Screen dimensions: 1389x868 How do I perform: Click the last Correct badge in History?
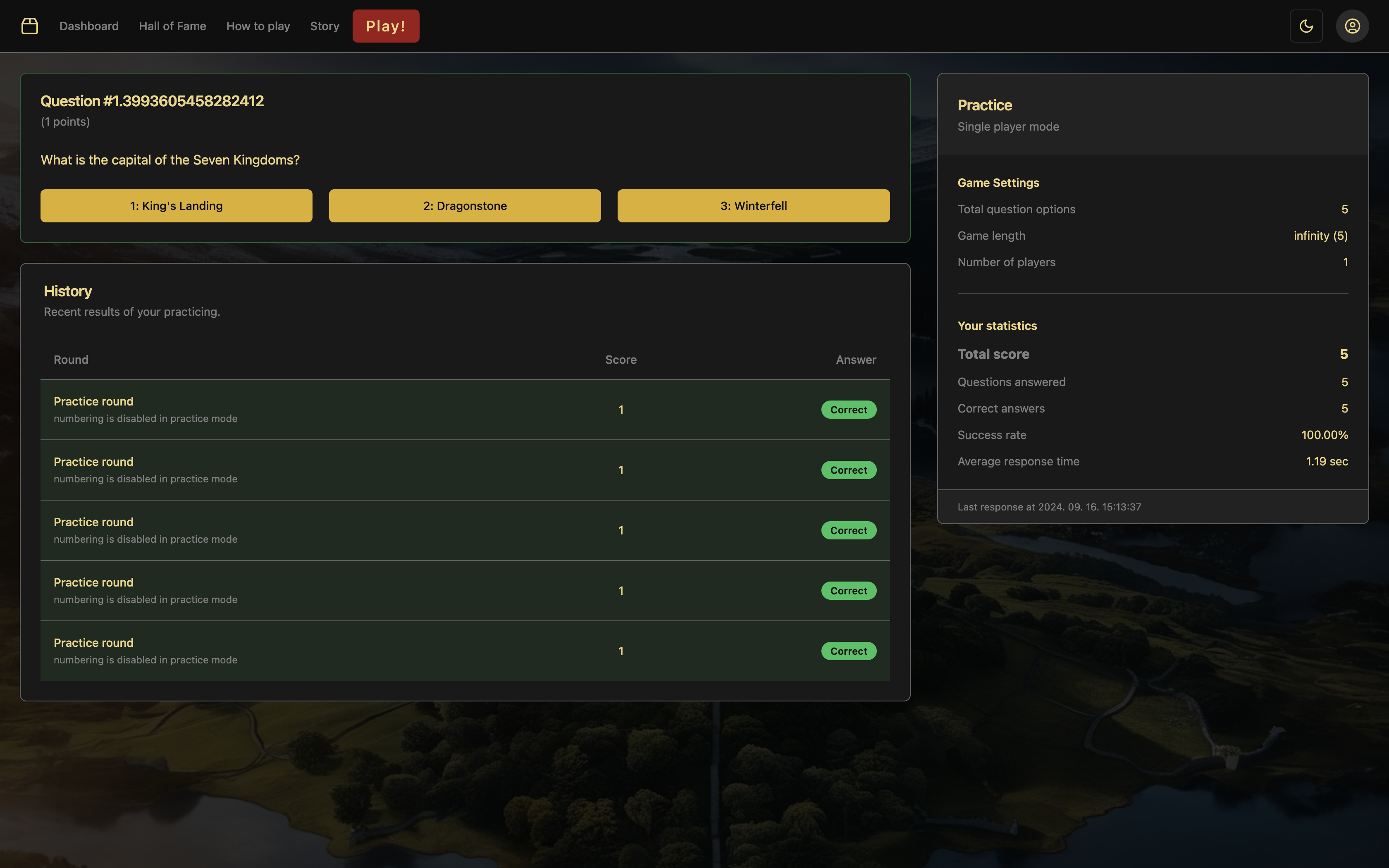click(x=848, y=651)
